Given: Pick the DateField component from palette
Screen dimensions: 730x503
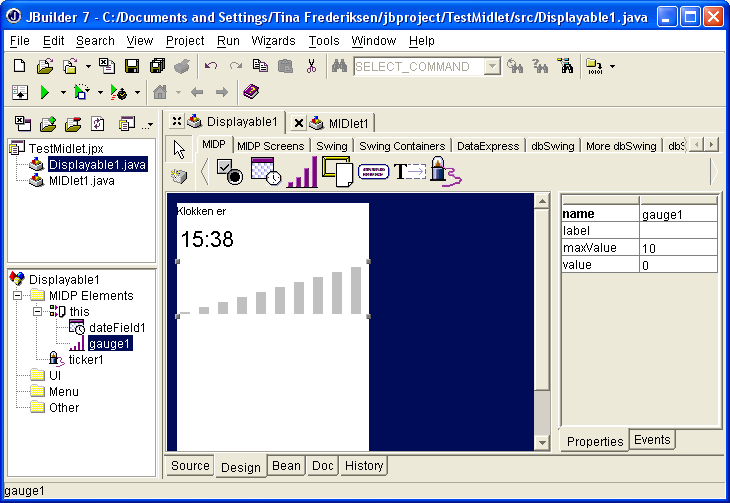Looking at the screenshot, I should tap(266, 172).
